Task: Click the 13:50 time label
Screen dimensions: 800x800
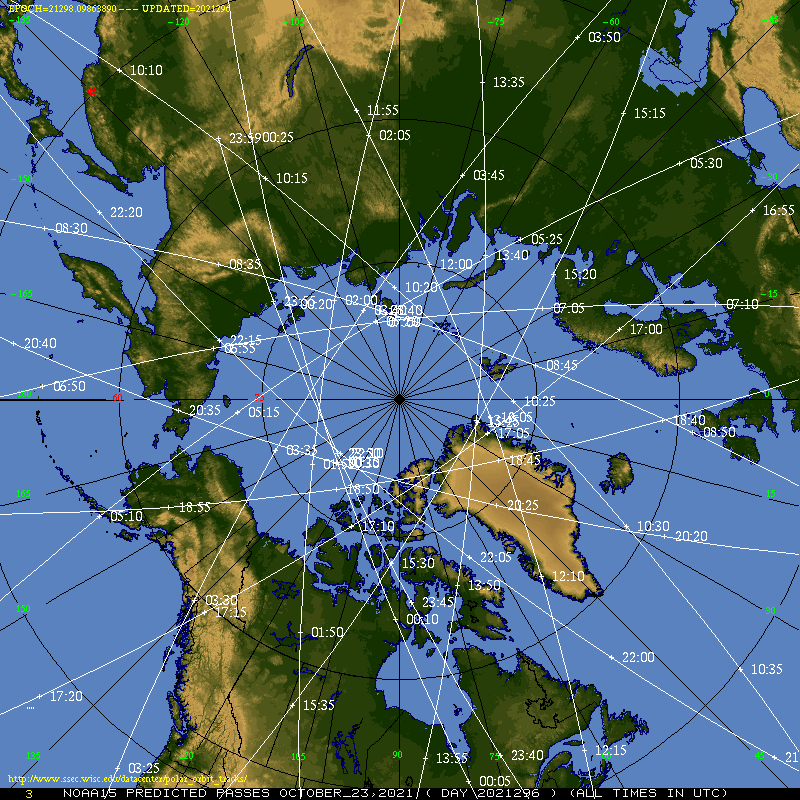Action: [x=484, y=585]
